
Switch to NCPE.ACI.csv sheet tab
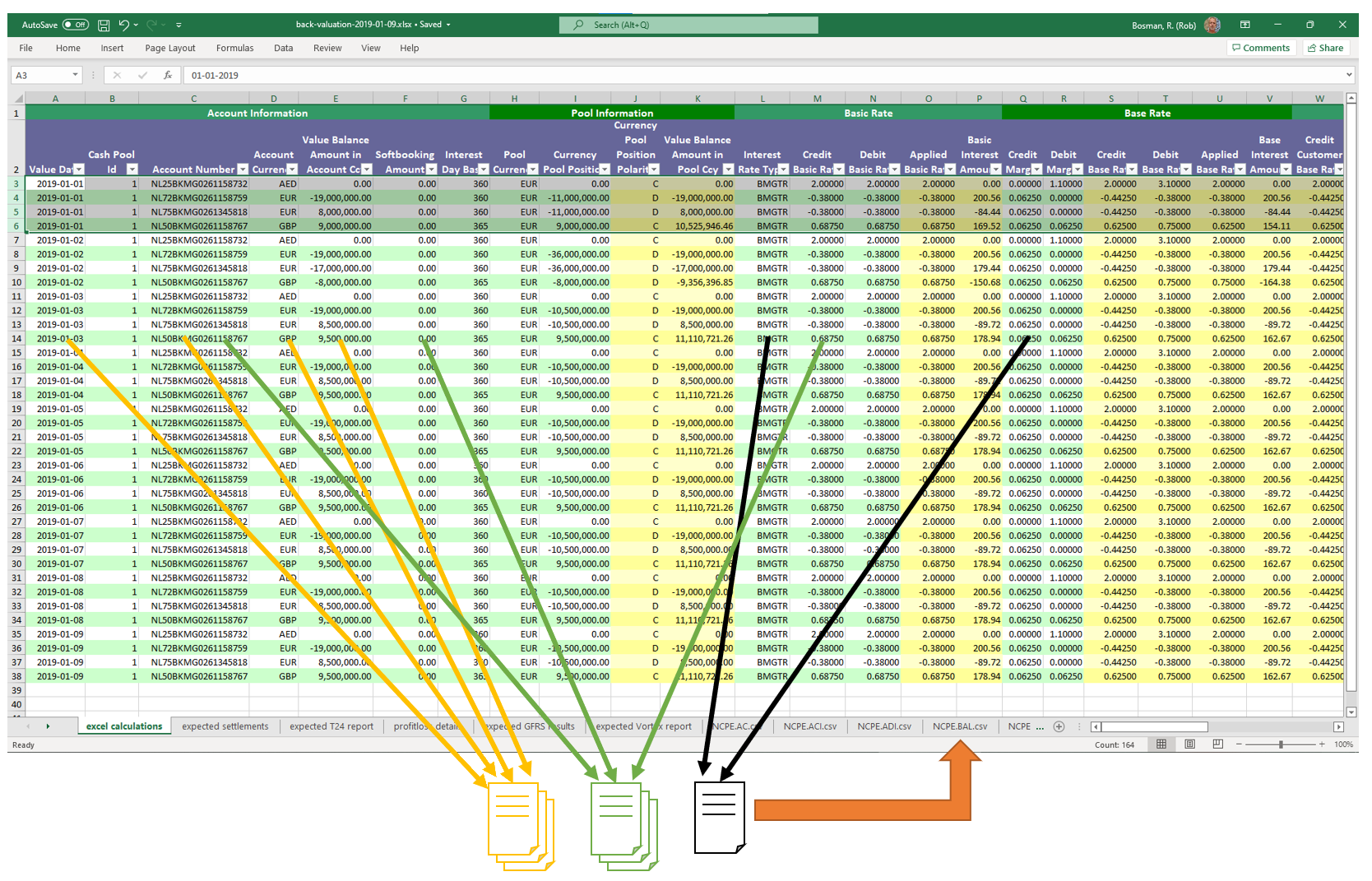tap(810, 726)
